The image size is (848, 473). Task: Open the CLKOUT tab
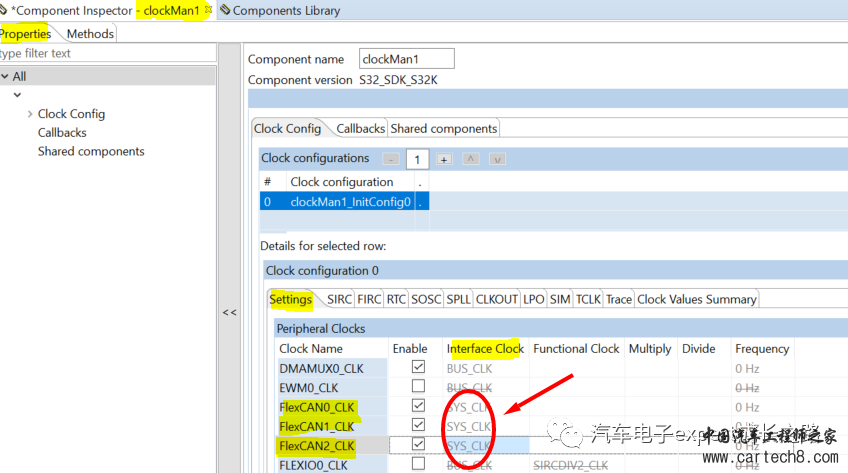coord(497,299)
